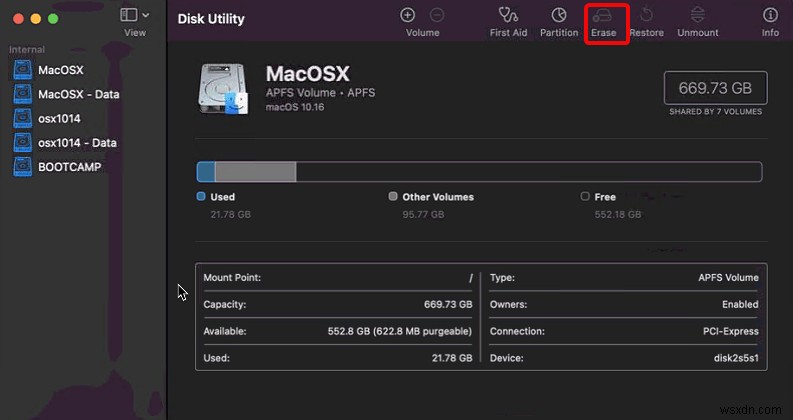Click the 21.78 GB value in the info table
This screenshot has width=793, height=420.
[x=452, y=358]
